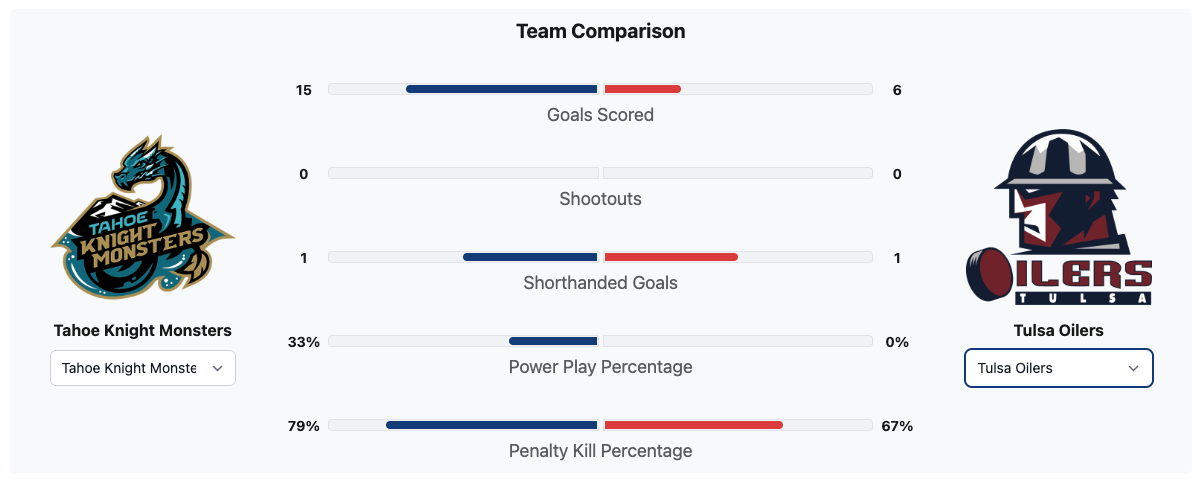The image size is (1202, 485).
Task: Click the blue Shorthanded Goals bar
Action: click(x=530, y=257)
